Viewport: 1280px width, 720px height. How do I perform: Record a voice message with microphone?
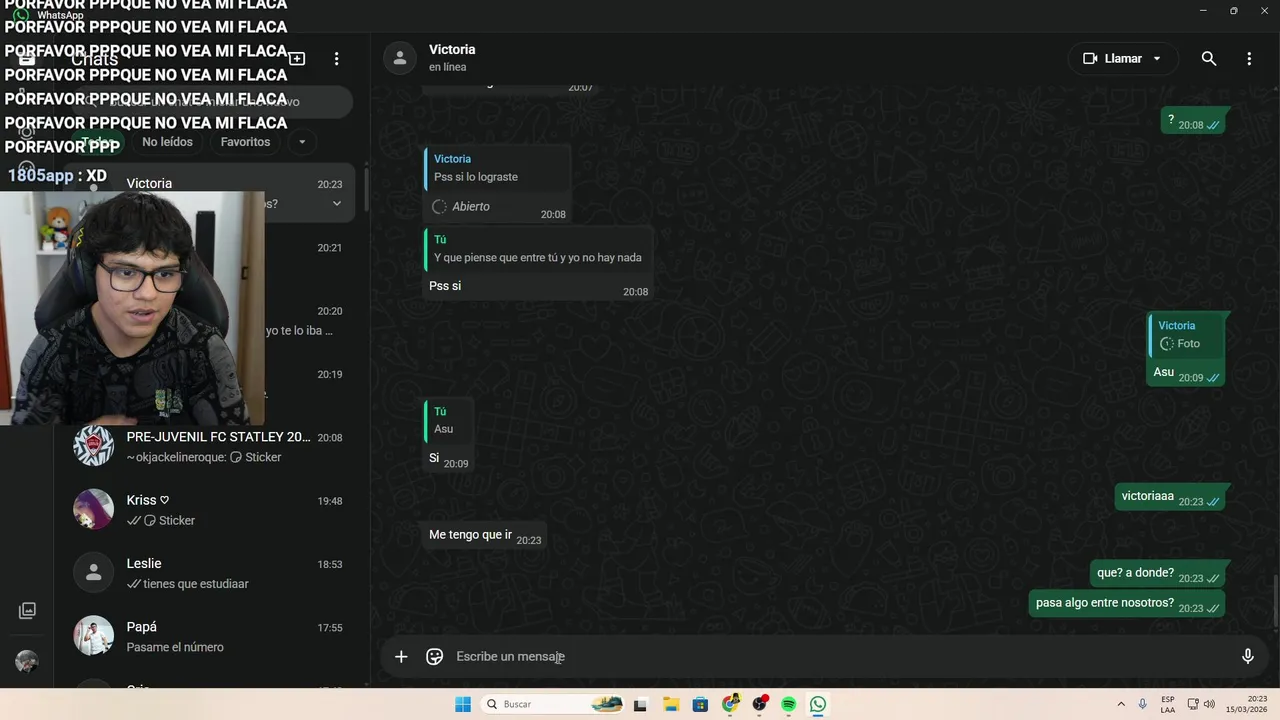(1247, 656)
